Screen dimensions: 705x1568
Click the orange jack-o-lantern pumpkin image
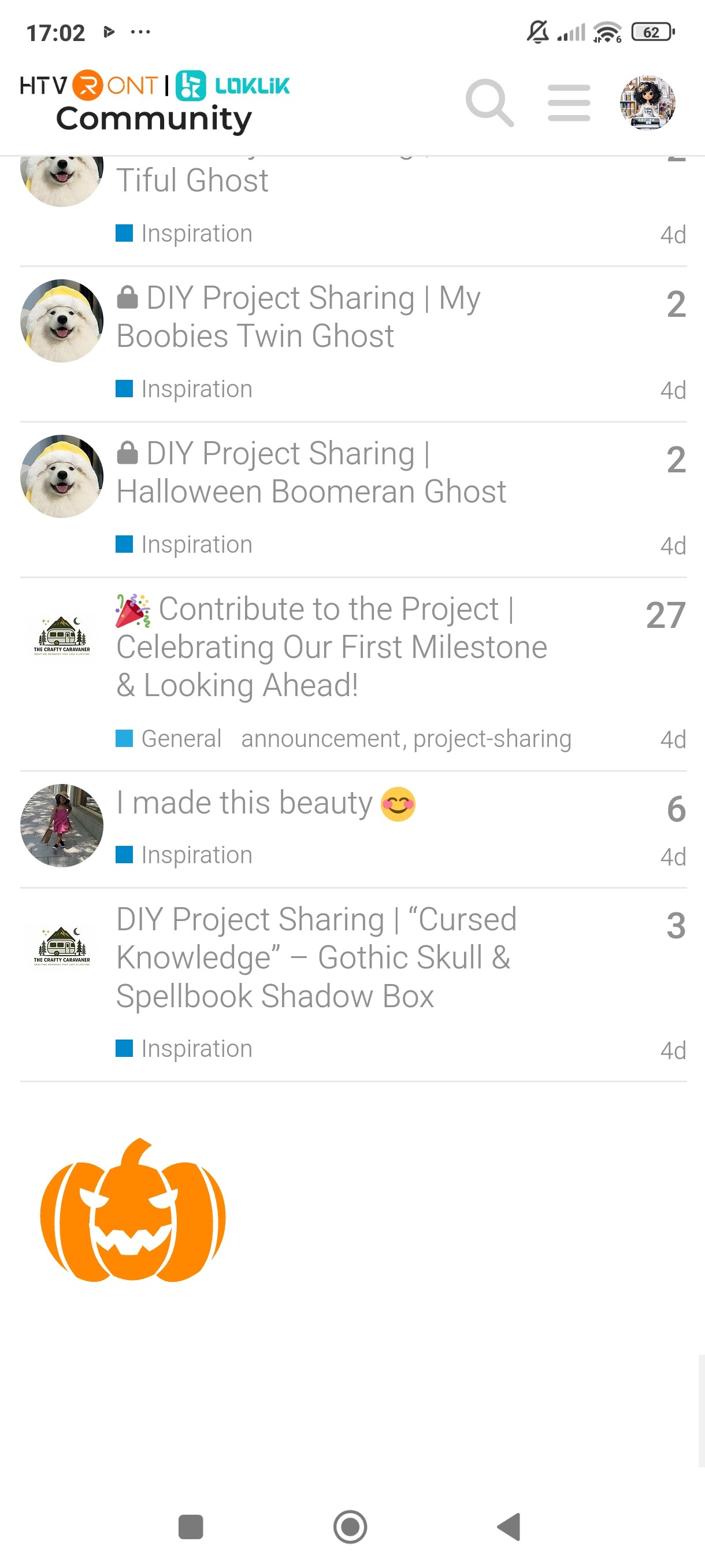132,1211
